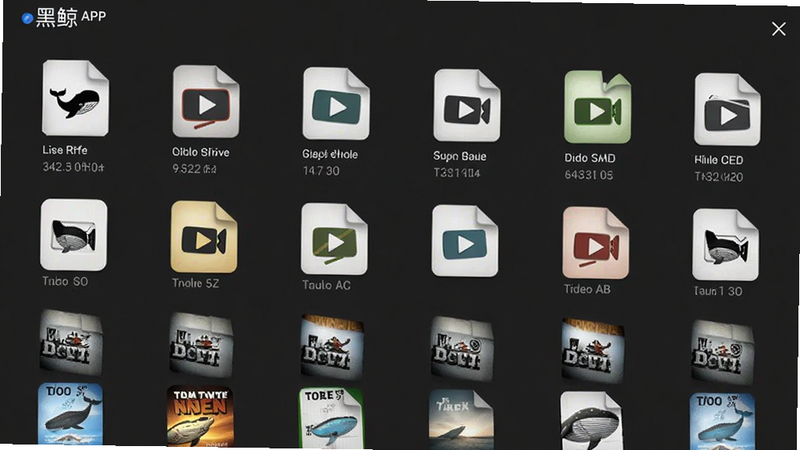This screenshot has width=800, height=450.
Task: Open the unlabeled blue play file icon
Action: click(x=465, y=241)
